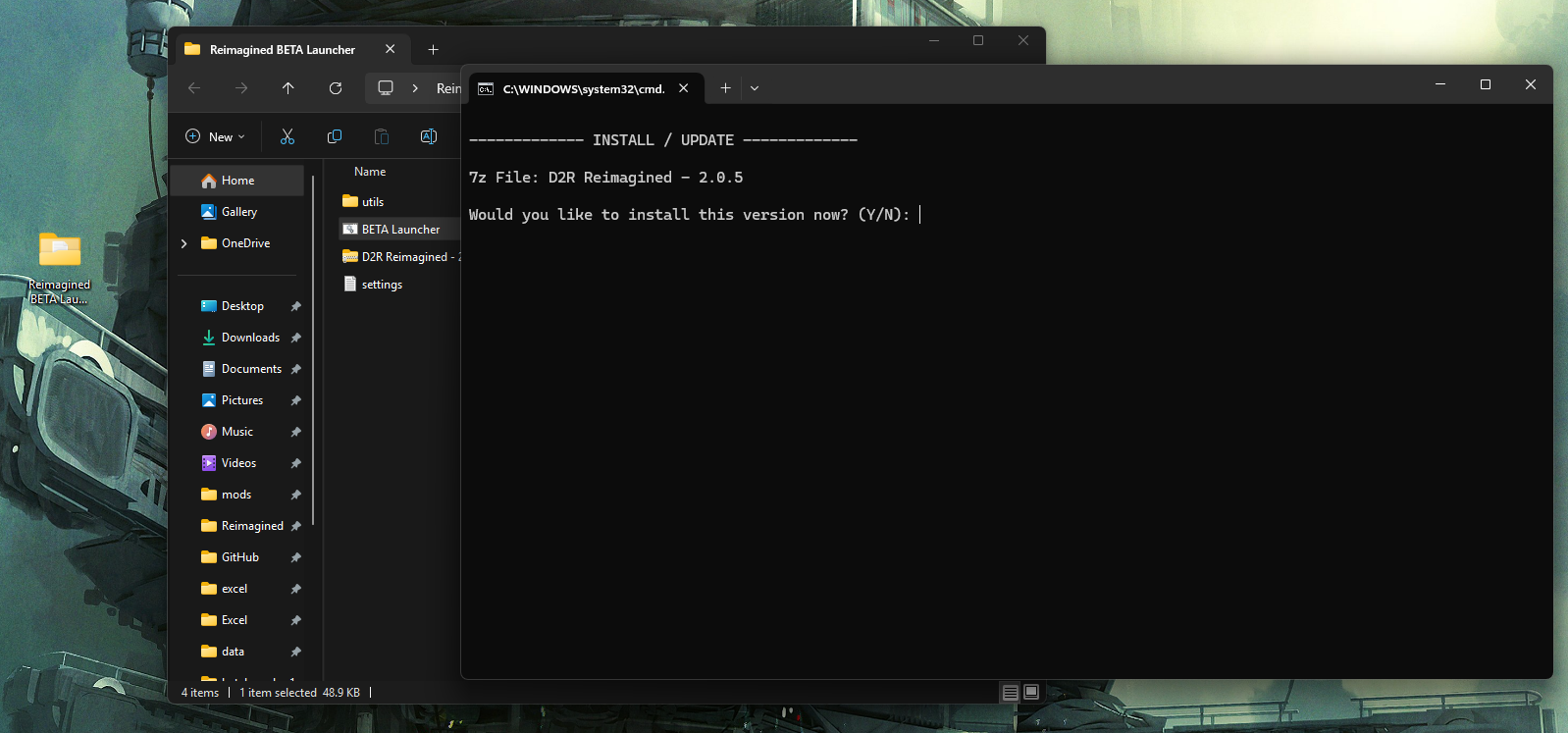Select the BETA Launcher file

pos(400,230)
